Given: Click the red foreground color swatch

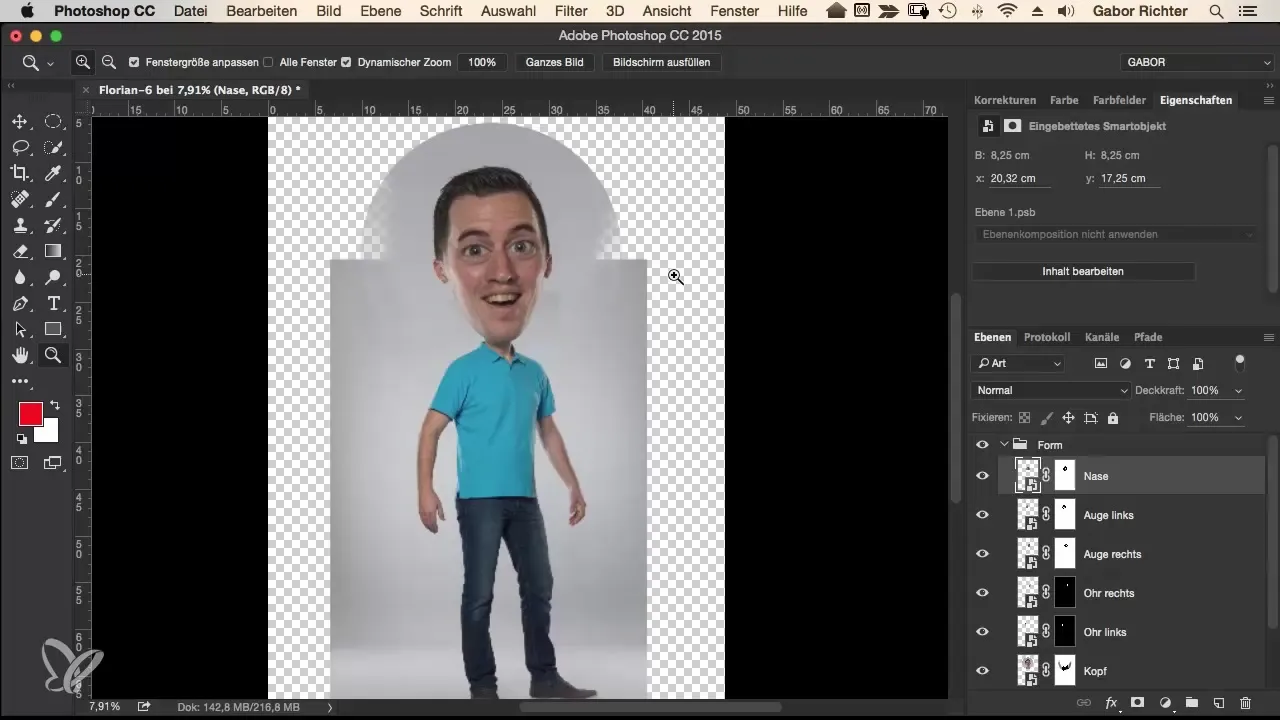Looking at the screenshot, I should tap(30, 414).
